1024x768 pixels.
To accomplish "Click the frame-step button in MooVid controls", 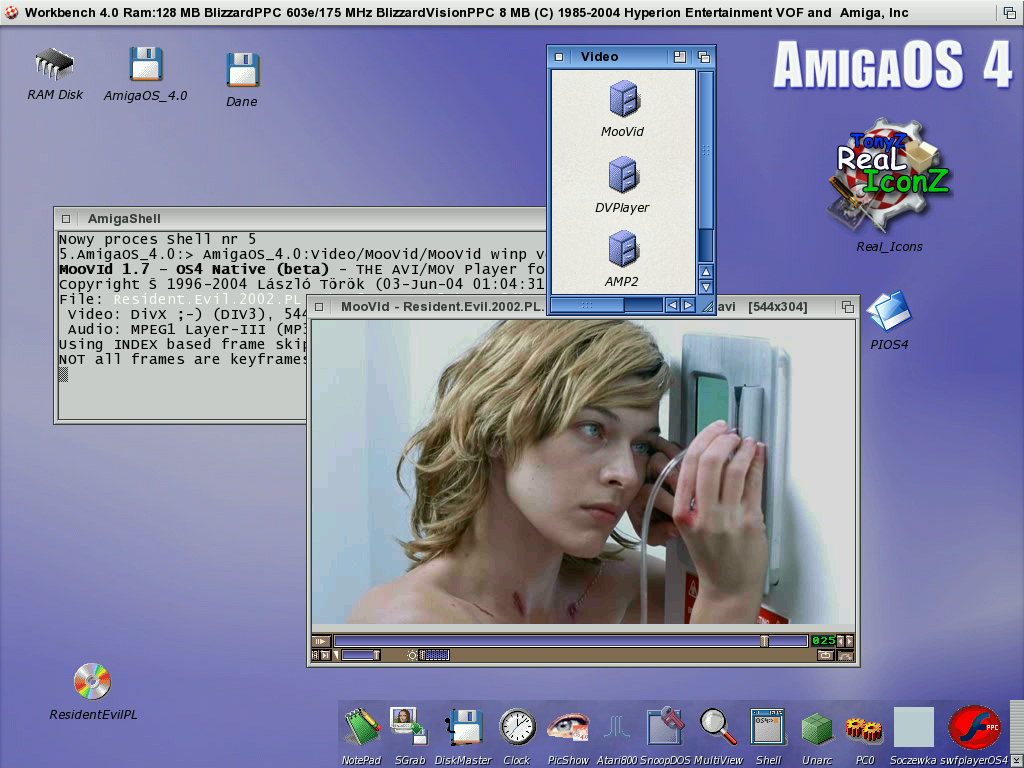I will pyautogui.click(x=325, y=655).
